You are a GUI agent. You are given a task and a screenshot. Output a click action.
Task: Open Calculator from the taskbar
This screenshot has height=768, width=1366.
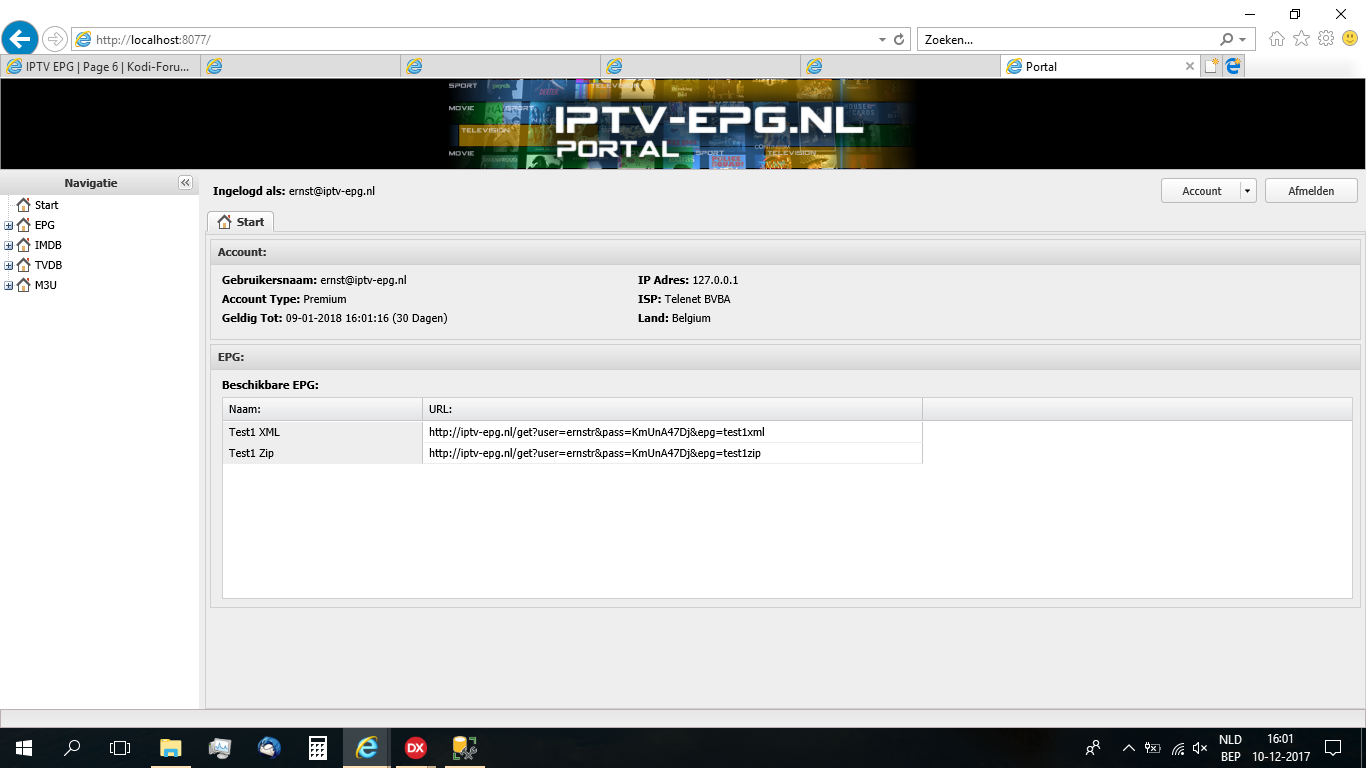(x=318, y=748)
